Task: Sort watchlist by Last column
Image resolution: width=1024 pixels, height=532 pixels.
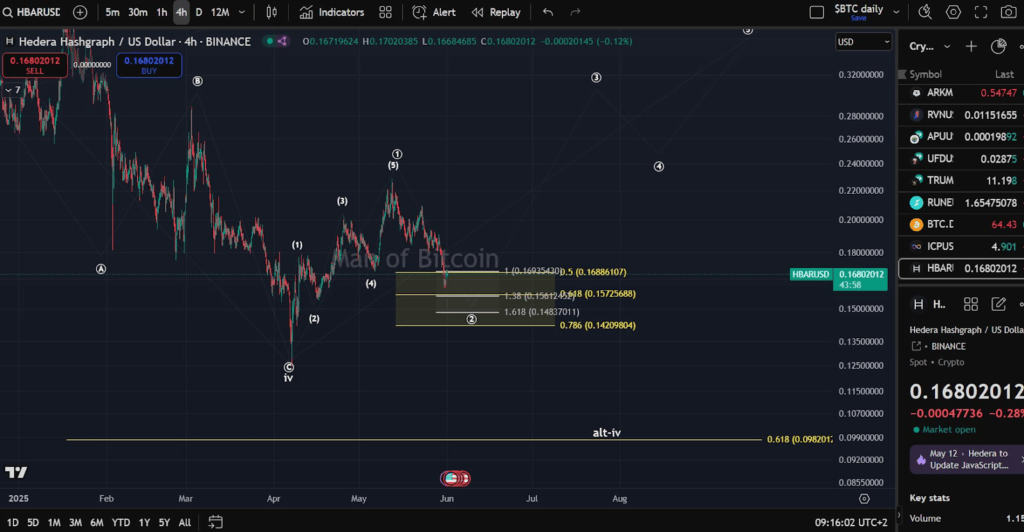Action: click(1004, 74)
